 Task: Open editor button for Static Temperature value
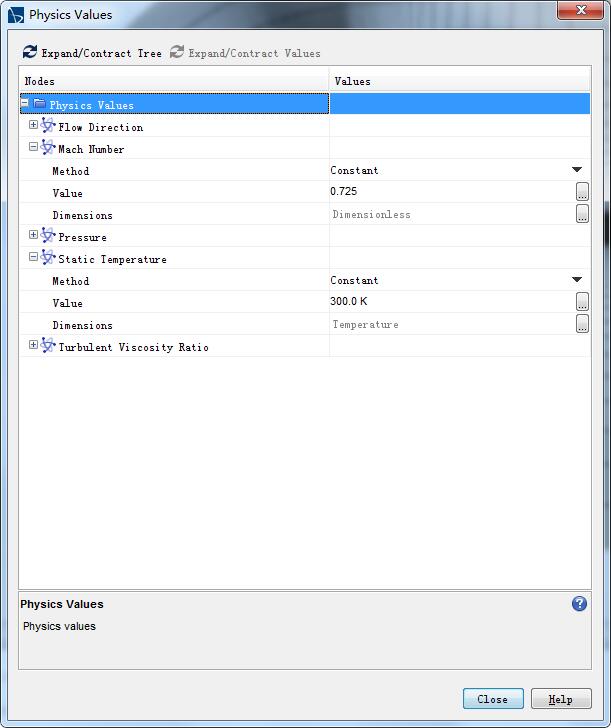coord(582,302)
